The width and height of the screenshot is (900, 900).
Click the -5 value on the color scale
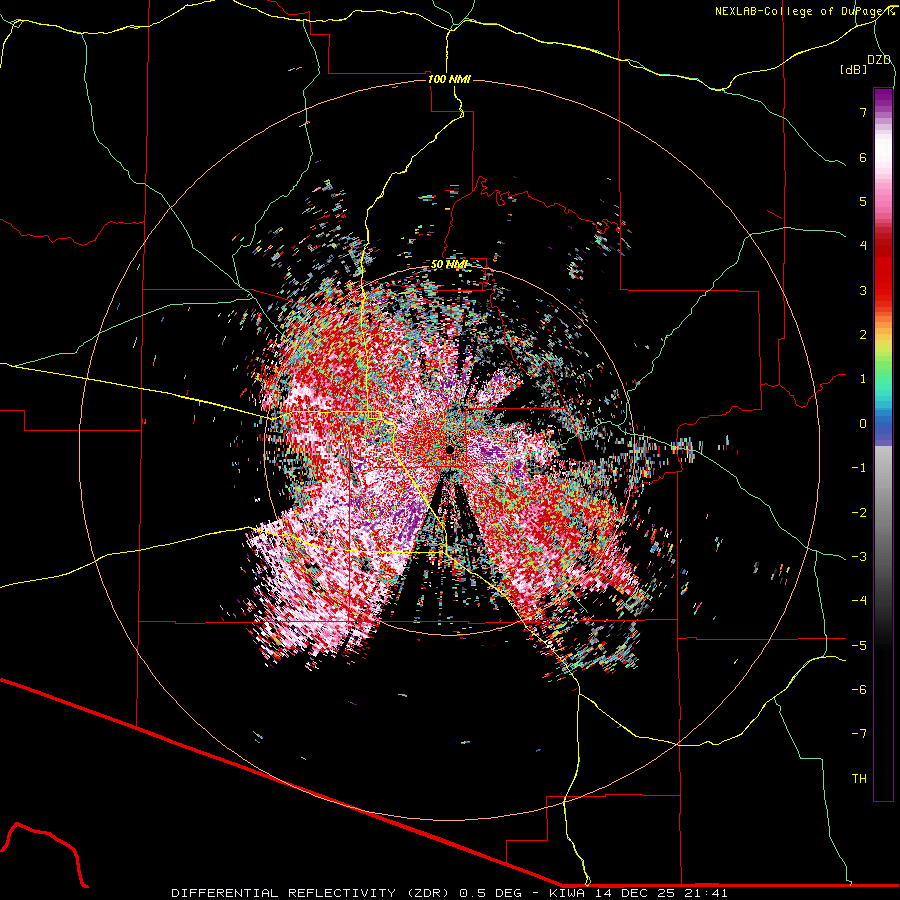click(x=859, y=646)
